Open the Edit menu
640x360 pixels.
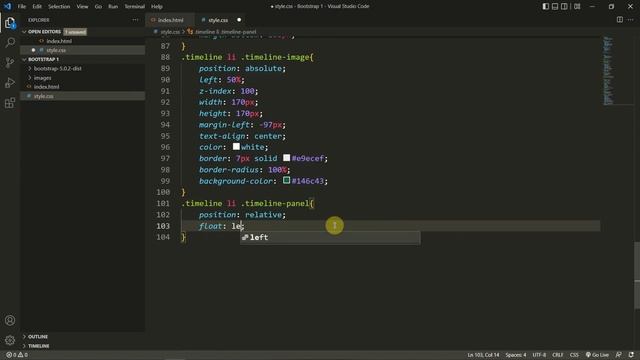(x=37, y=7)
